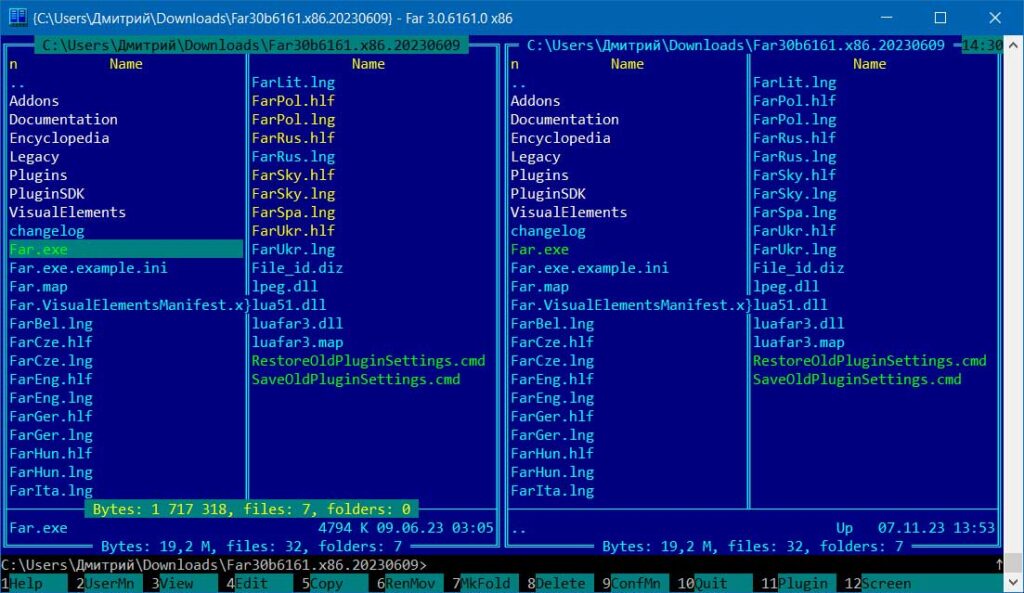Click 8 Delete in the key bar

tap(560, 584)
